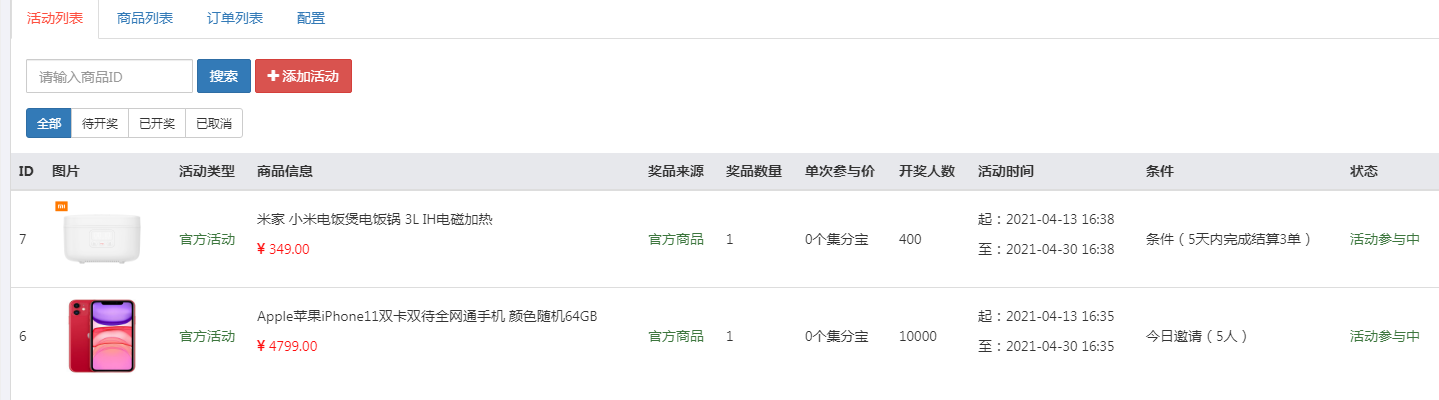
Task: Open the 小米电饭煲 product thumbnail
Action: tap(96, 233)
